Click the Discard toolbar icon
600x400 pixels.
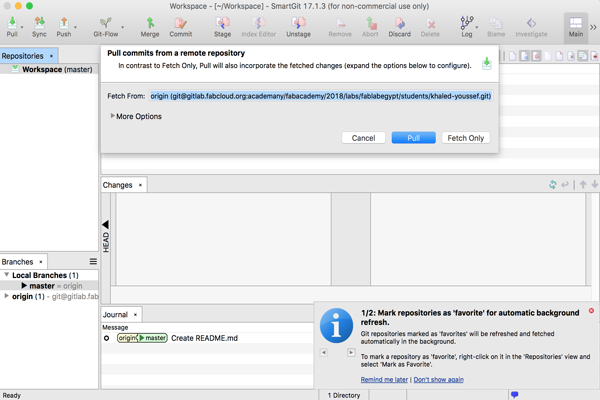(x=399, y=27)
